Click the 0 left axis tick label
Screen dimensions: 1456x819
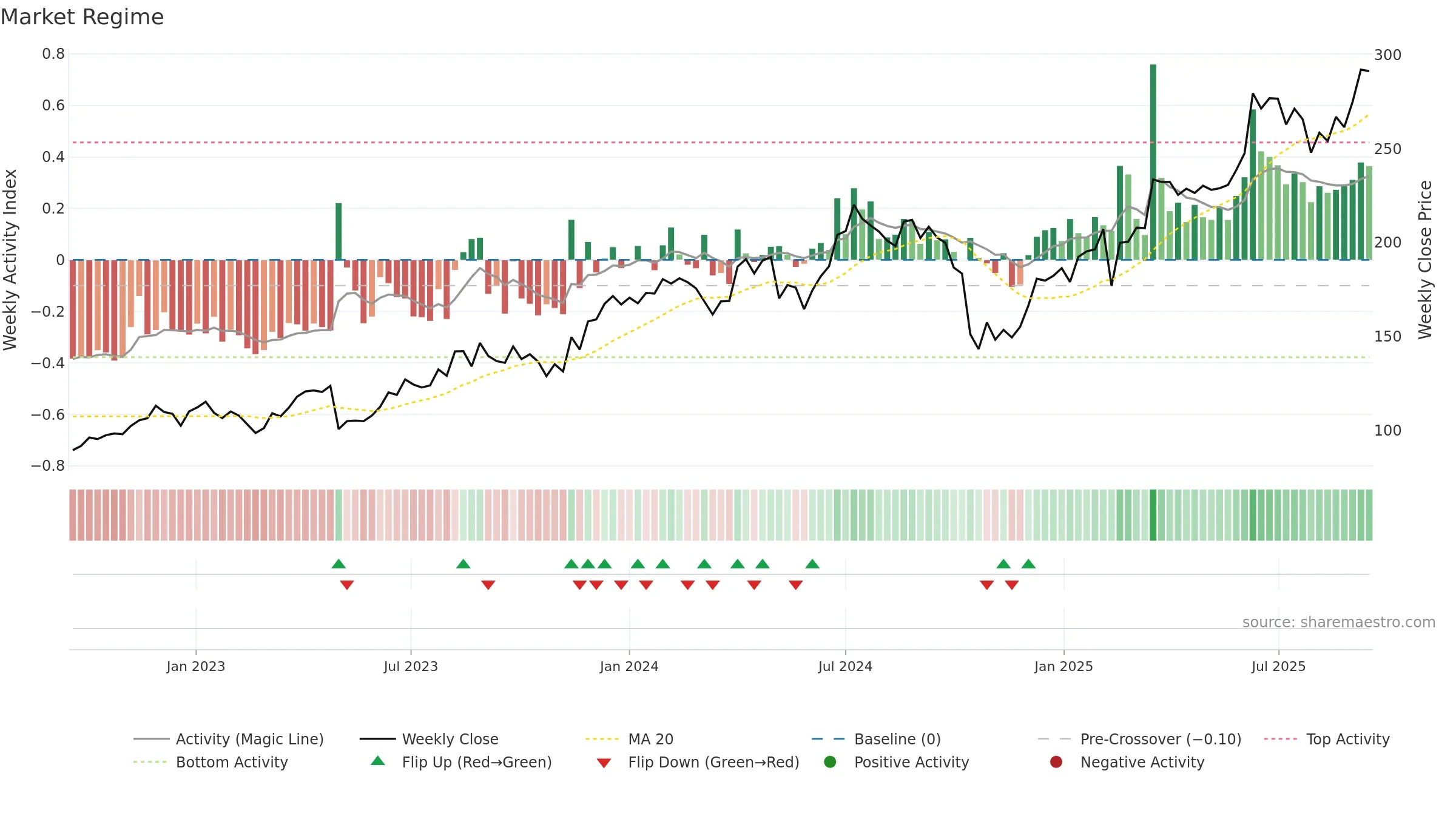click(60, 260)
